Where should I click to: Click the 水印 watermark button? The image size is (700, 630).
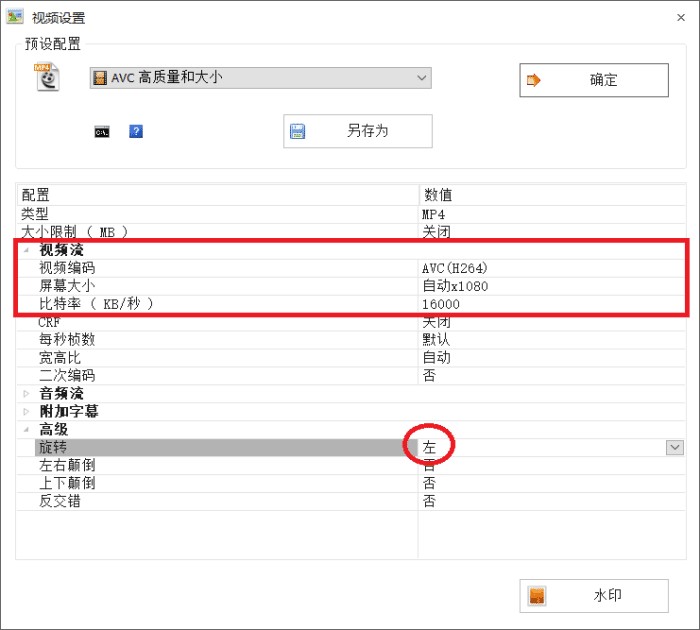[x=593, y=595]
